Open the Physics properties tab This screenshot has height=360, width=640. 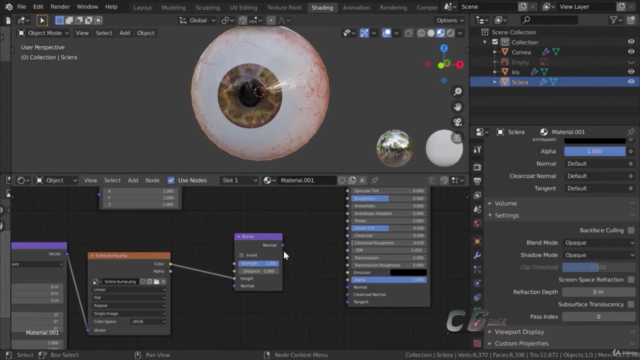pos(477,283)
